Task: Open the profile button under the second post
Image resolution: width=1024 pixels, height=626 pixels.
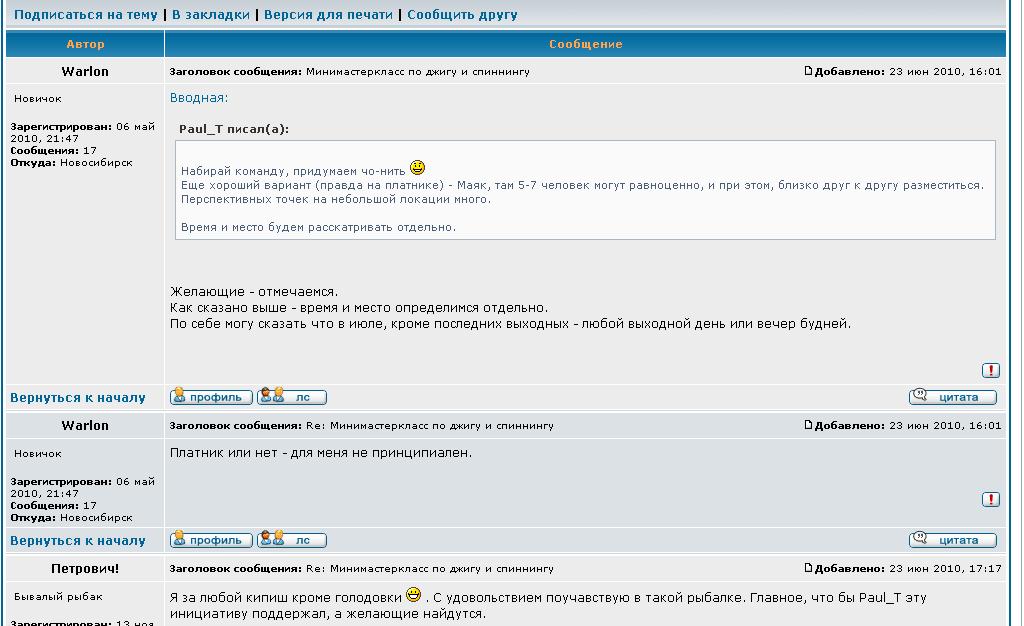Action: [210, 540]
